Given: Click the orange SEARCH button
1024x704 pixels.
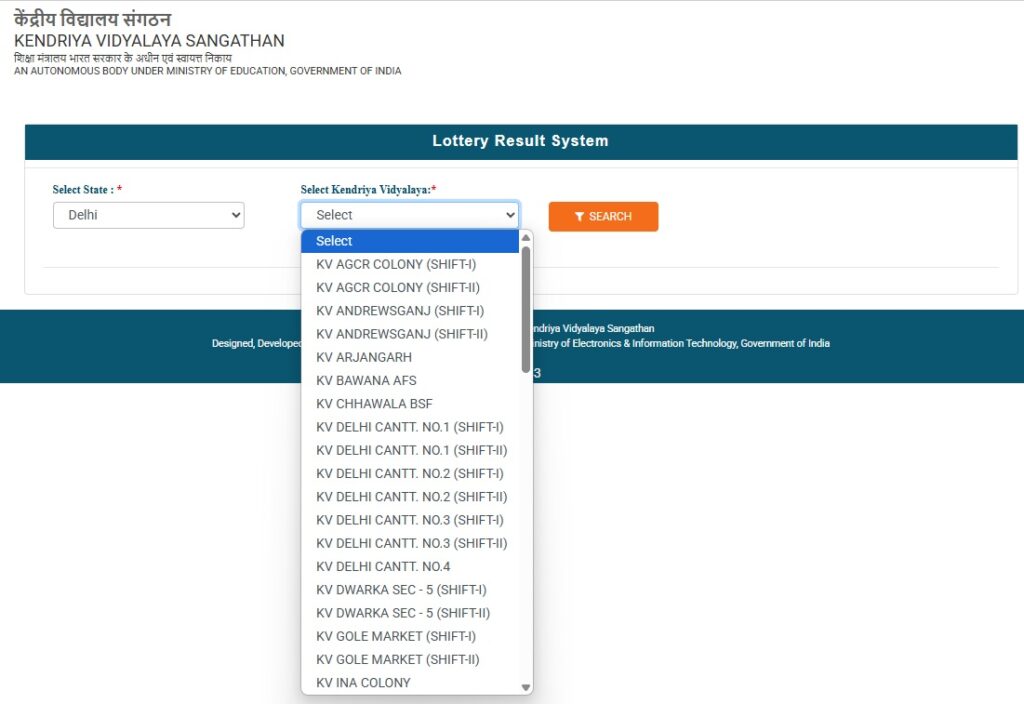Looking at the screenshot, I should pyautogui.click(x=603, y=216).
